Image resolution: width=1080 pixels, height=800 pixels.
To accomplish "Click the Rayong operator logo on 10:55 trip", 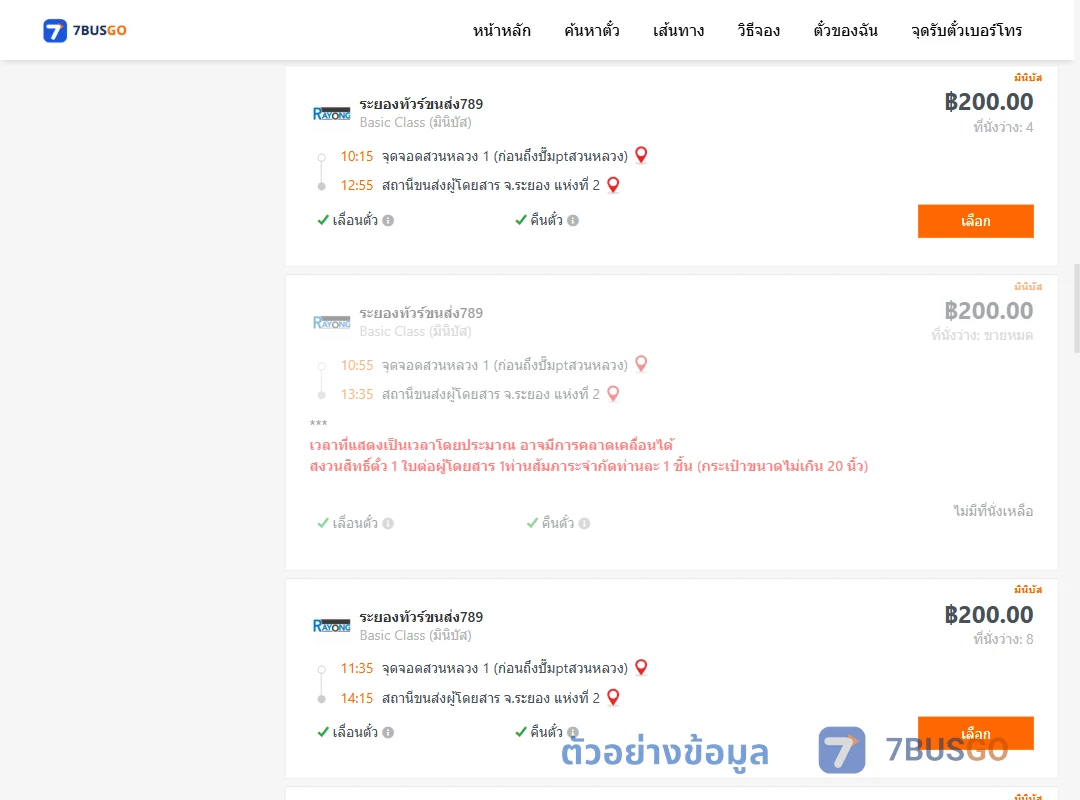I will 331,322.
